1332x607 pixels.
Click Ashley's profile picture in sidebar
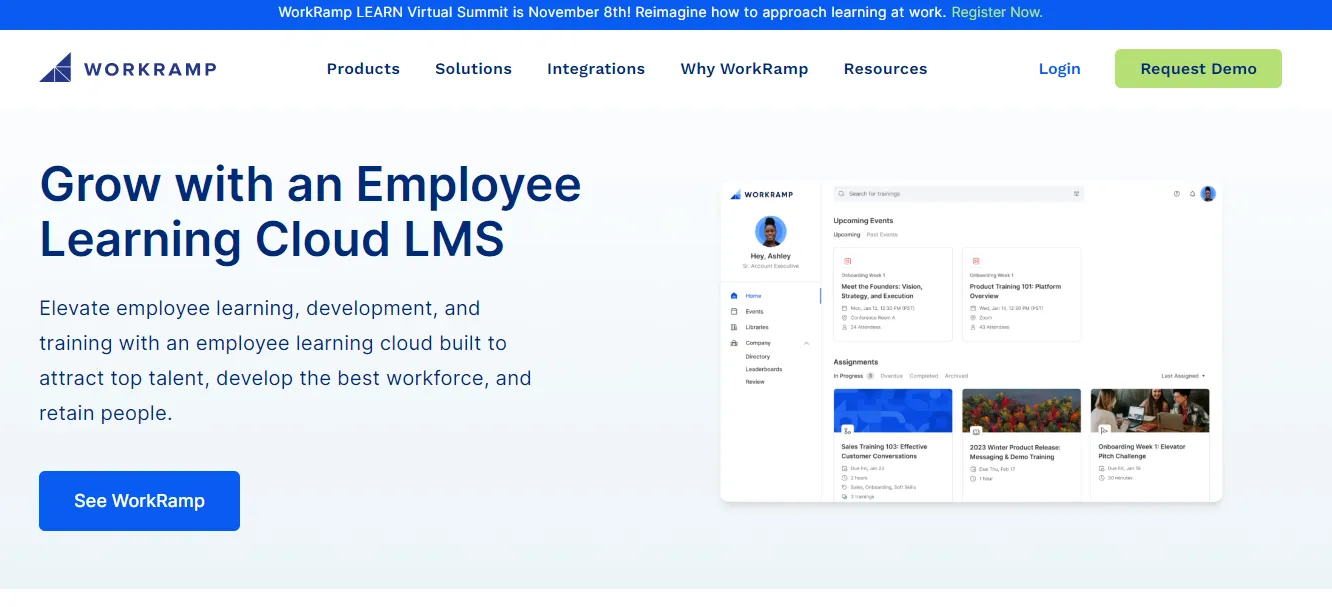tap(771, 232)
